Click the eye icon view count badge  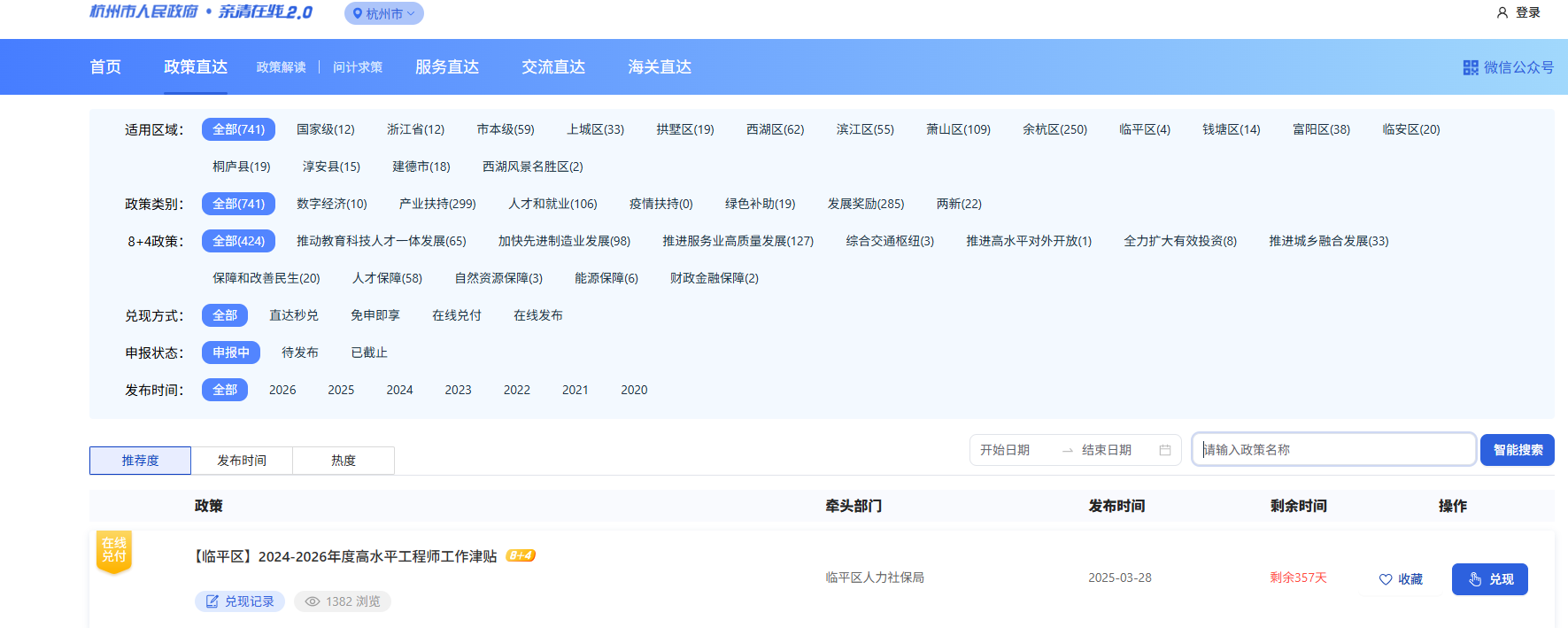313,601
